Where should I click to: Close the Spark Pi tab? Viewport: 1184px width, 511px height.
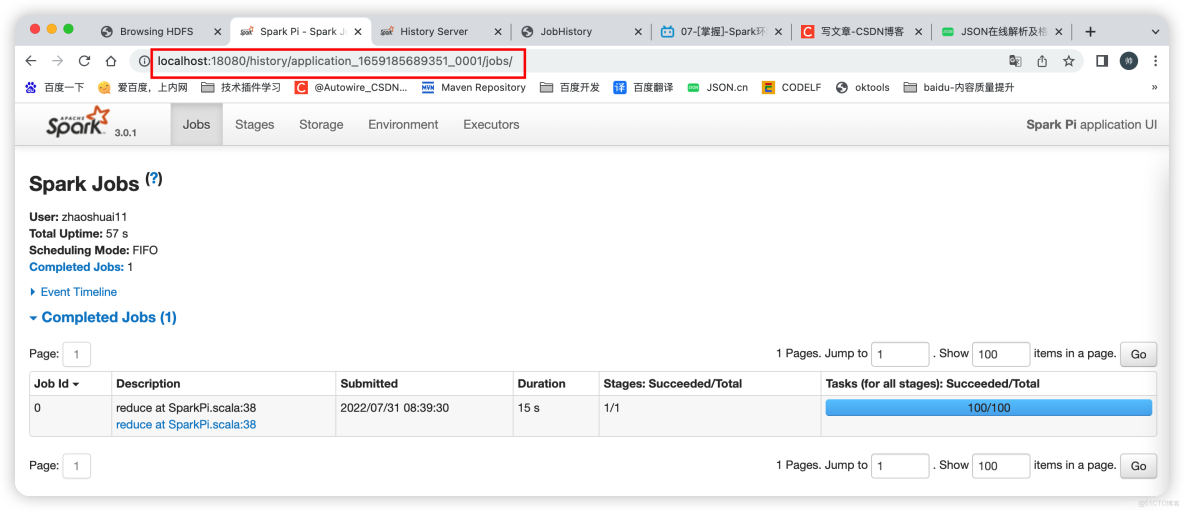(x=358, y=32)
